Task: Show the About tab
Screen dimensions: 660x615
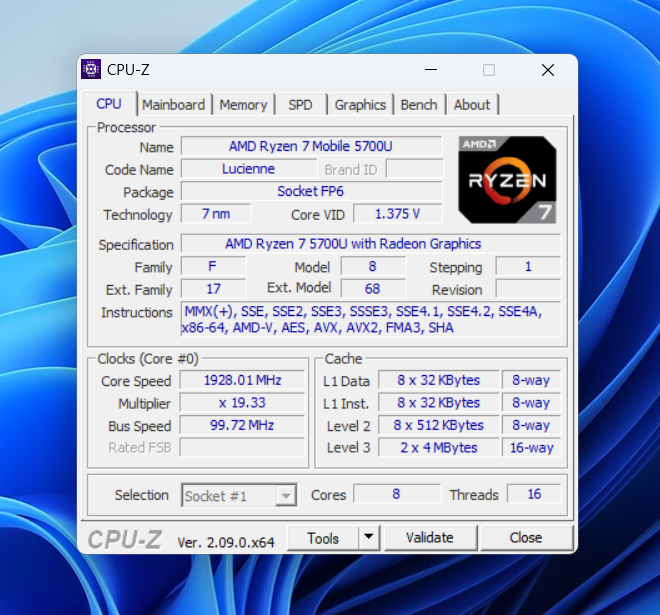Action: coord(472,105)
